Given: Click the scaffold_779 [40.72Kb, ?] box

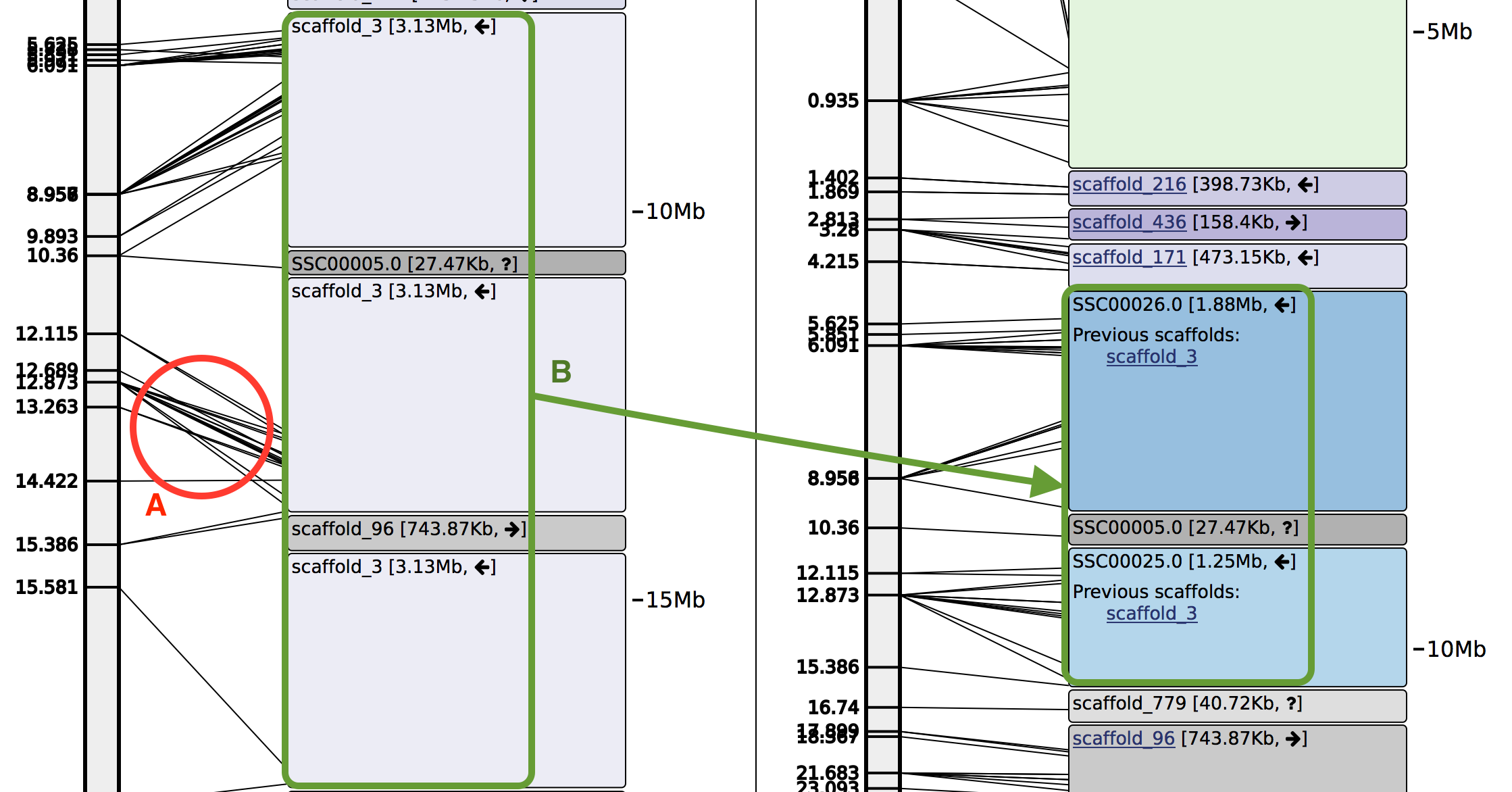Looking at the screenshot, I should 1237,706.
